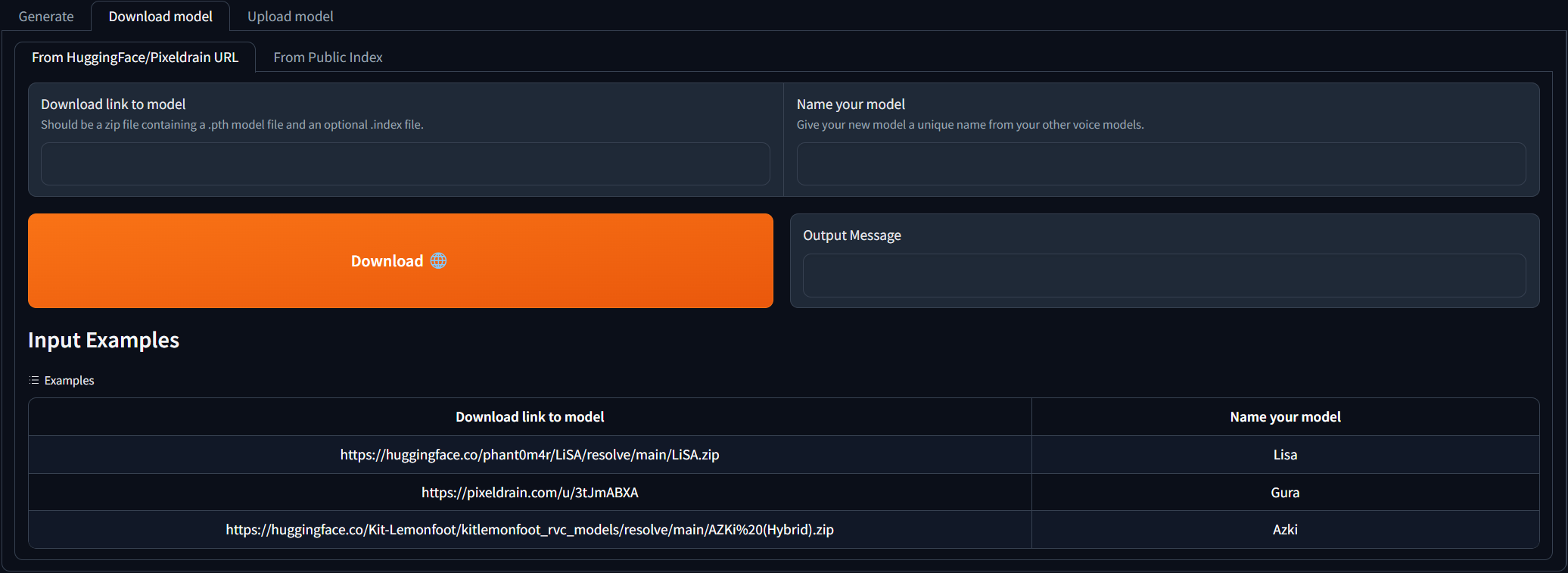Click the Lisa example name cell

pyautogui.click(x=1285, y=454)
